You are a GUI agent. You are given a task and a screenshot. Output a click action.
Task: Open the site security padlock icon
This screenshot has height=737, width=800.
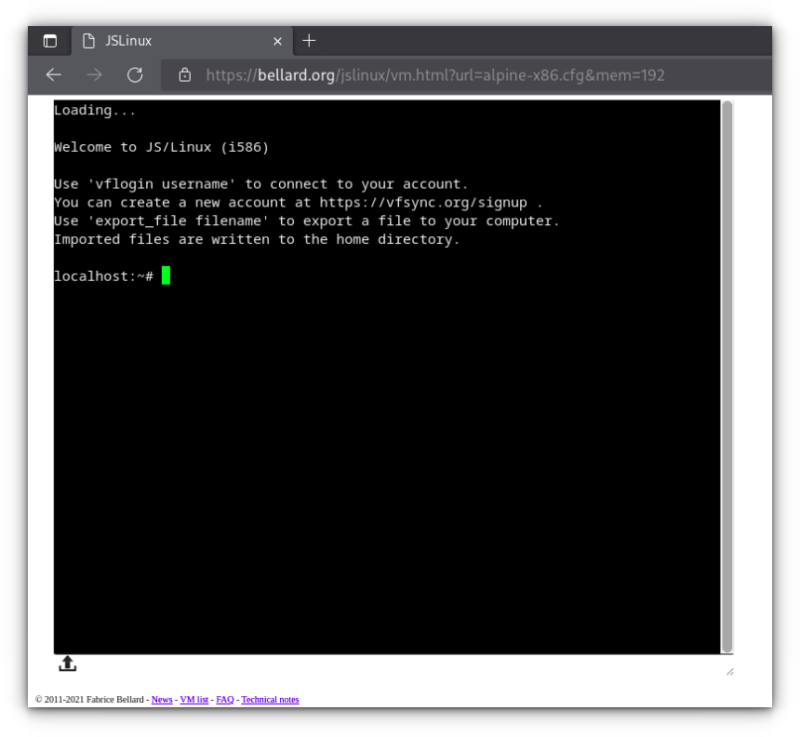point(185,75)
